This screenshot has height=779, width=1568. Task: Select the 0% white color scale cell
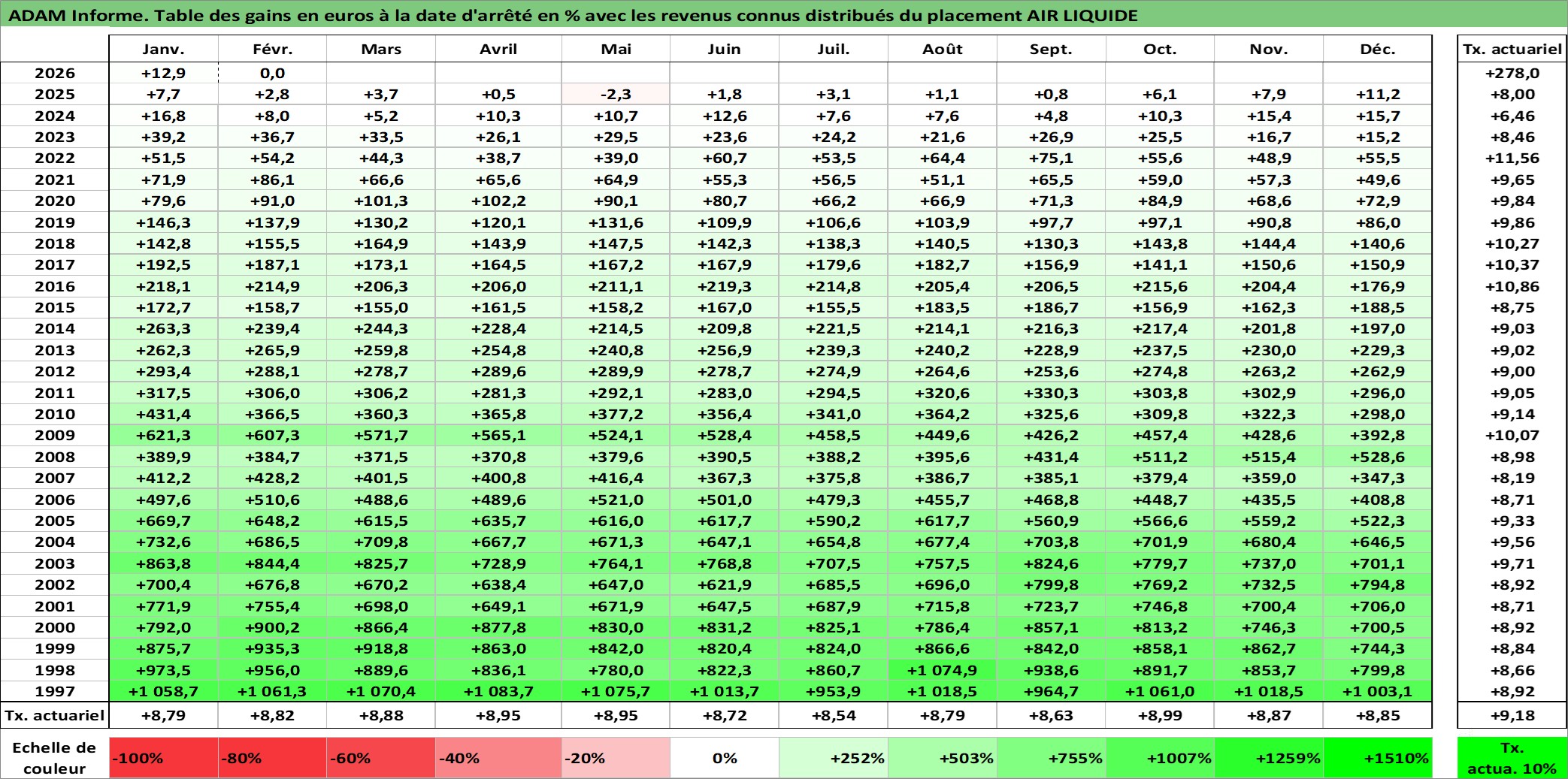[725, 757]
